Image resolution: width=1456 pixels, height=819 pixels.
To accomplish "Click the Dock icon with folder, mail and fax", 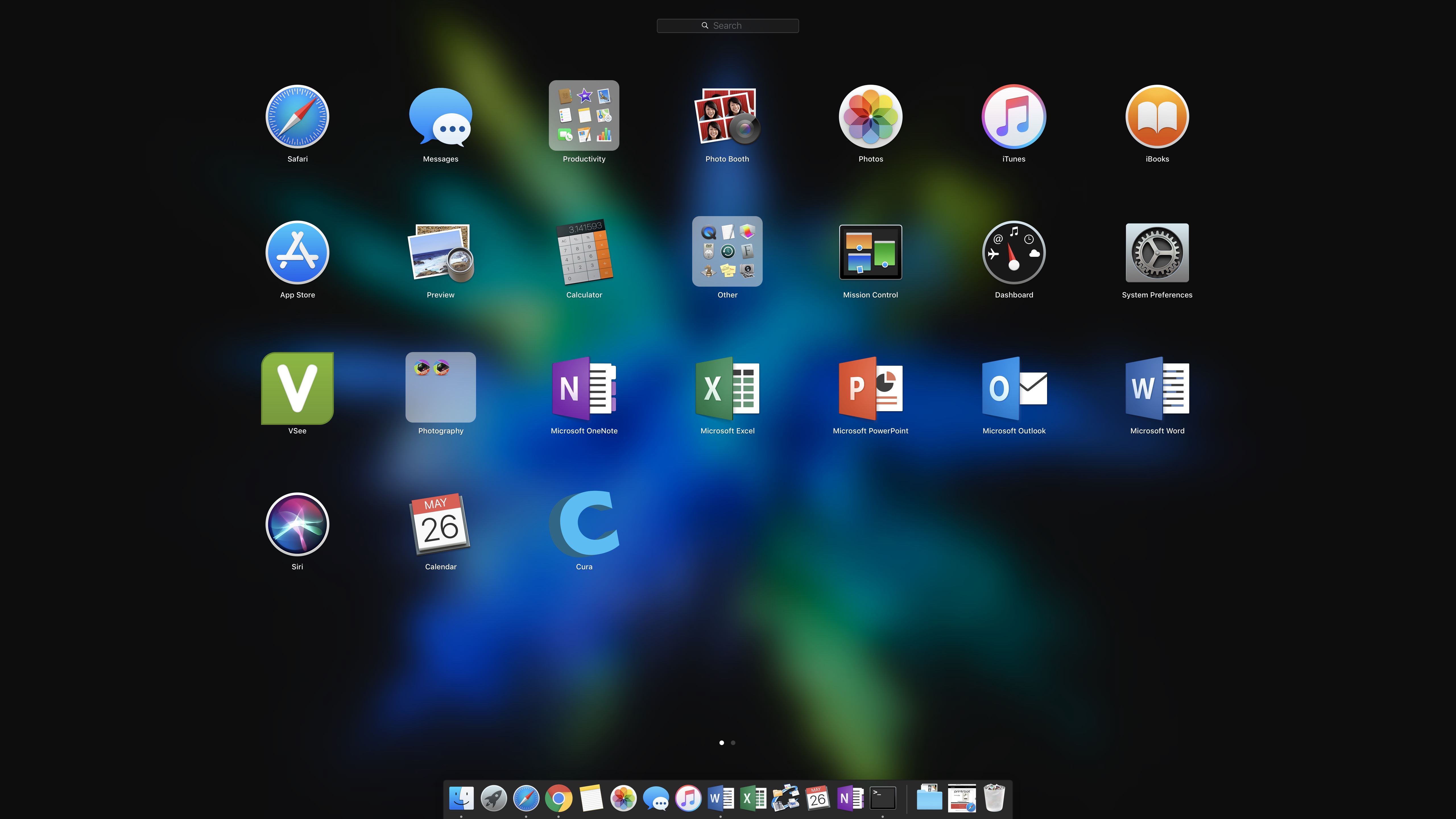I will [785, 799].
